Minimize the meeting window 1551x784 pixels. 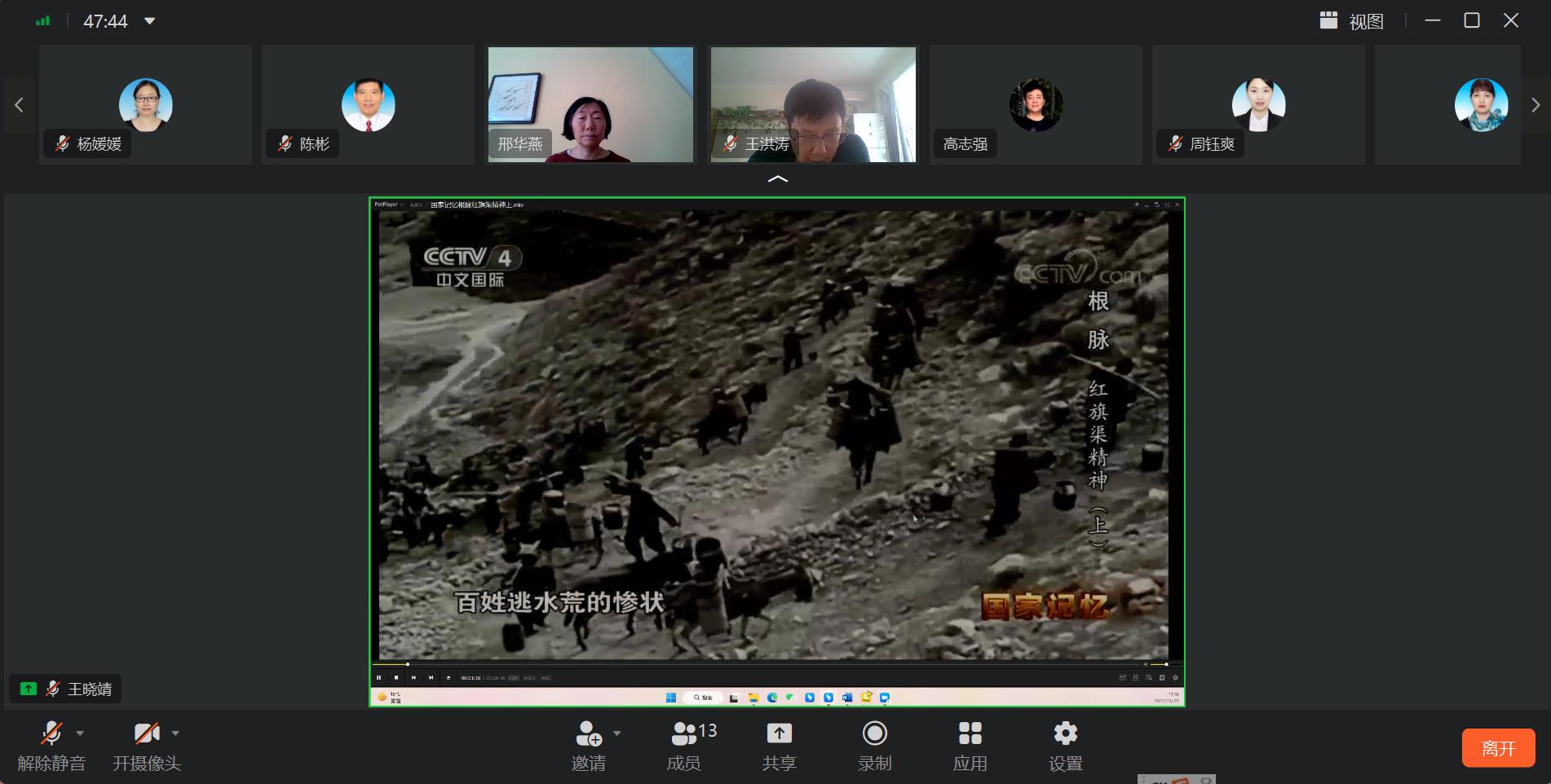(1433, 20)
